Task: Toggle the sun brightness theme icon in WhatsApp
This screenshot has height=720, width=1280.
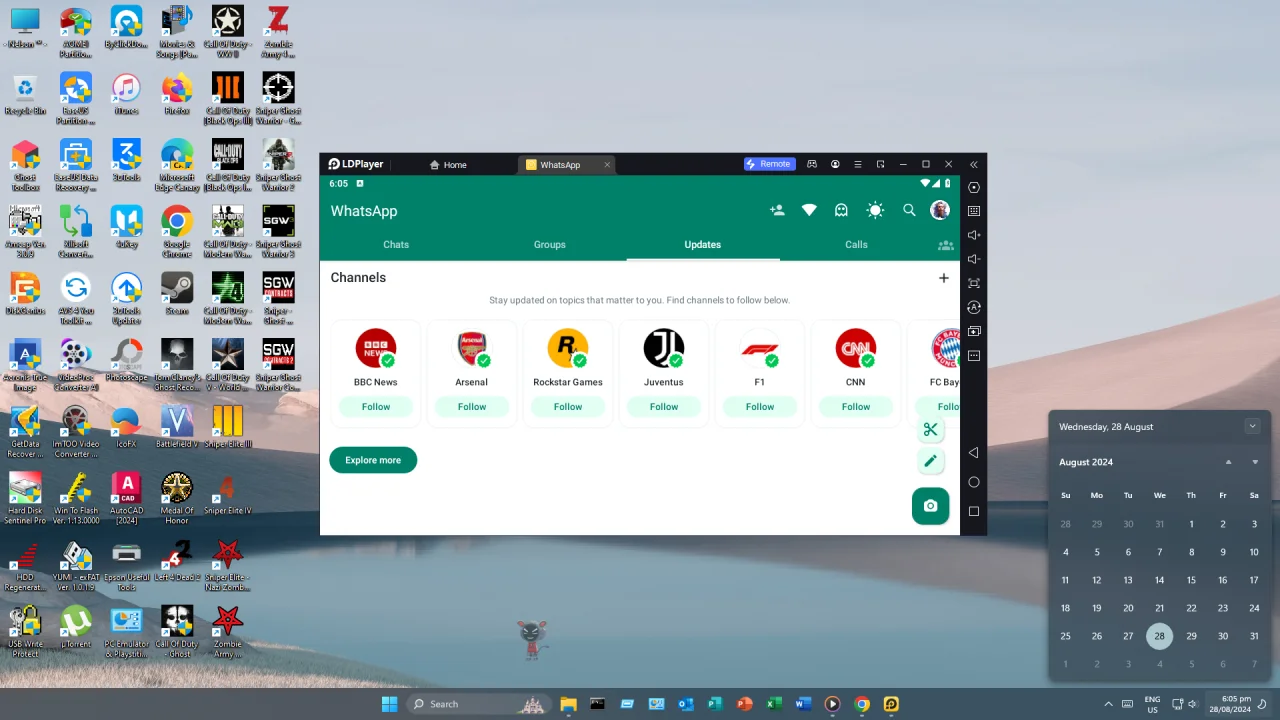Action: pyautogui.click(x=875, y=210)
